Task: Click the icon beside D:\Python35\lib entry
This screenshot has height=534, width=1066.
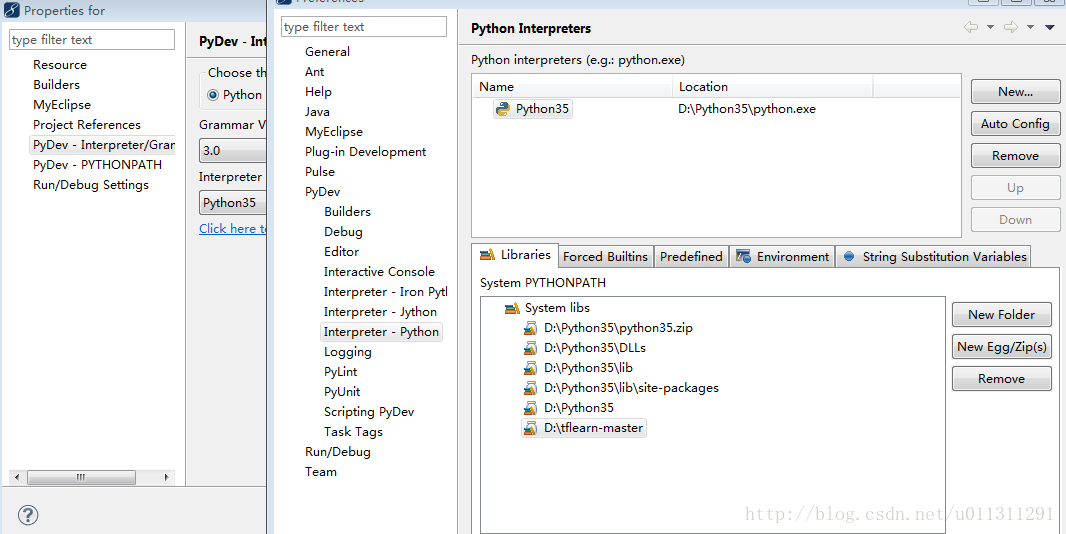Action: pyautogui.click(x=530, y=368)
